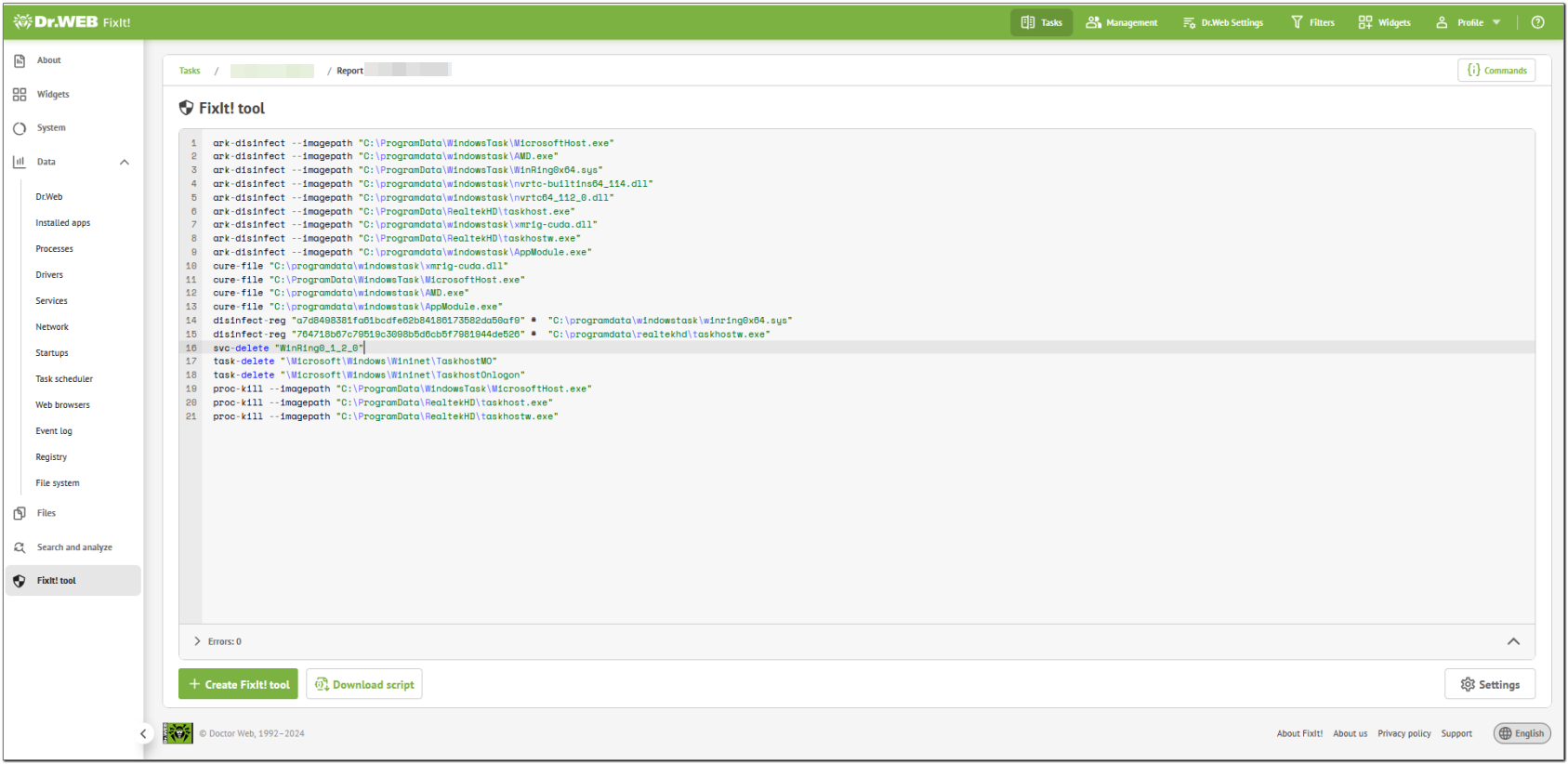
Task: Click line 1 MicrosoftHost.exe ark-disinfect command
Action: click(x=414, y=143)
